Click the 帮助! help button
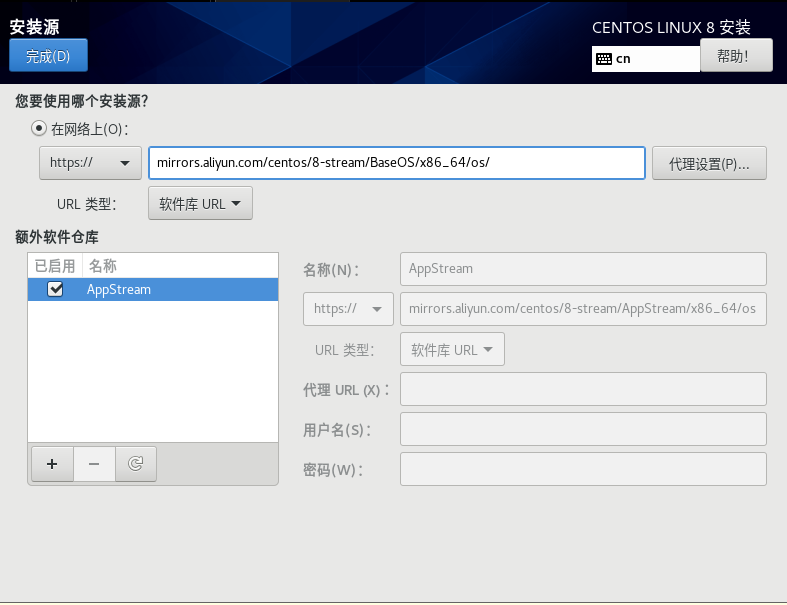The image size is (787, 605). point(736,55)
